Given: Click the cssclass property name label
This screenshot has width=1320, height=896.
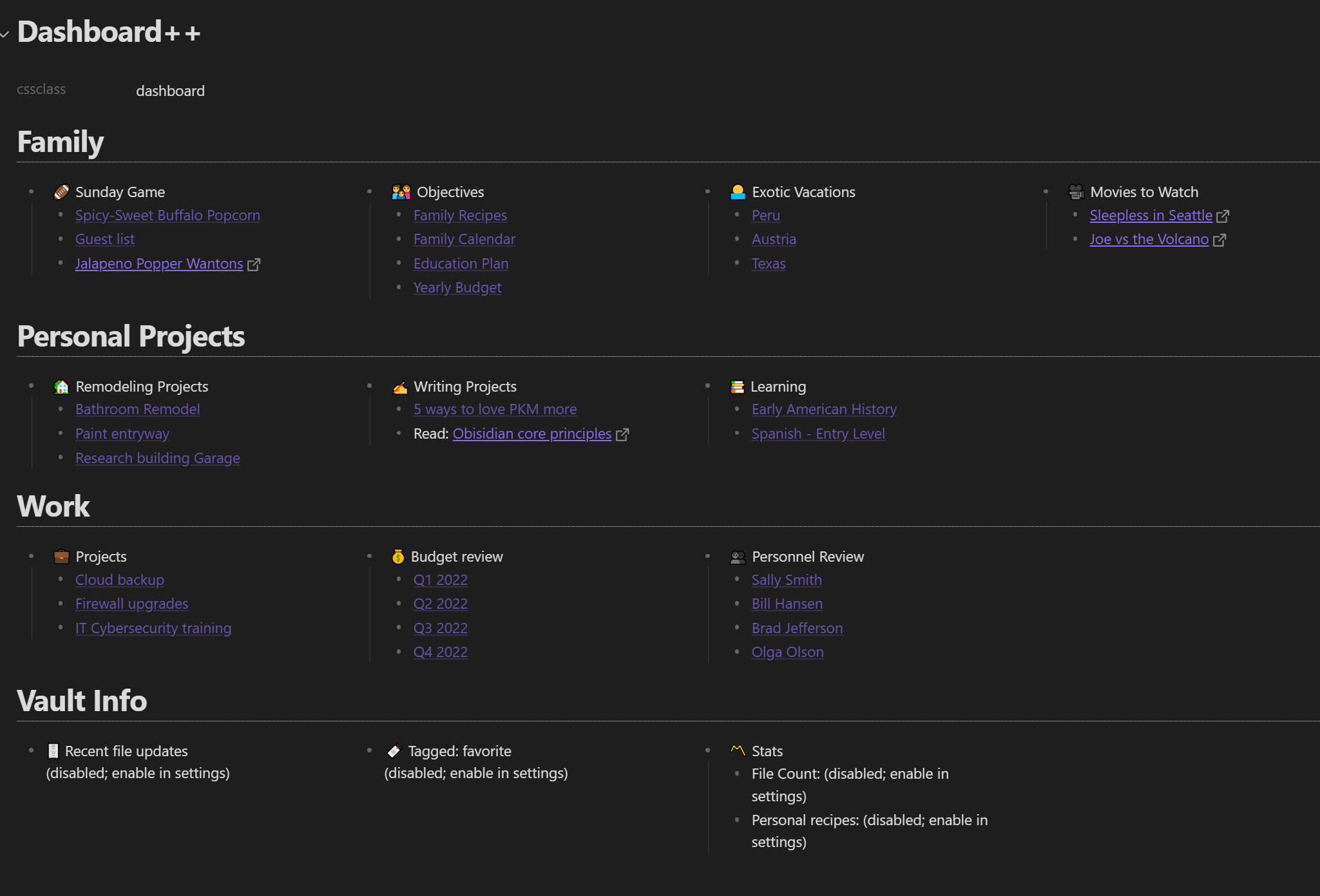Looking at the screenshot, I should pos(41,90).
